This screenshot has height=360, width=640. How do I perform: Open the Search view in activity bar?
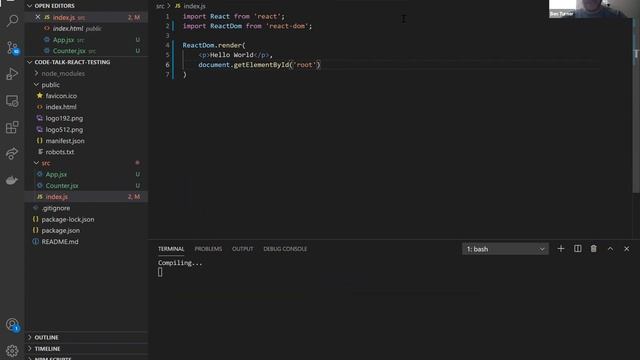coord(12,20)
